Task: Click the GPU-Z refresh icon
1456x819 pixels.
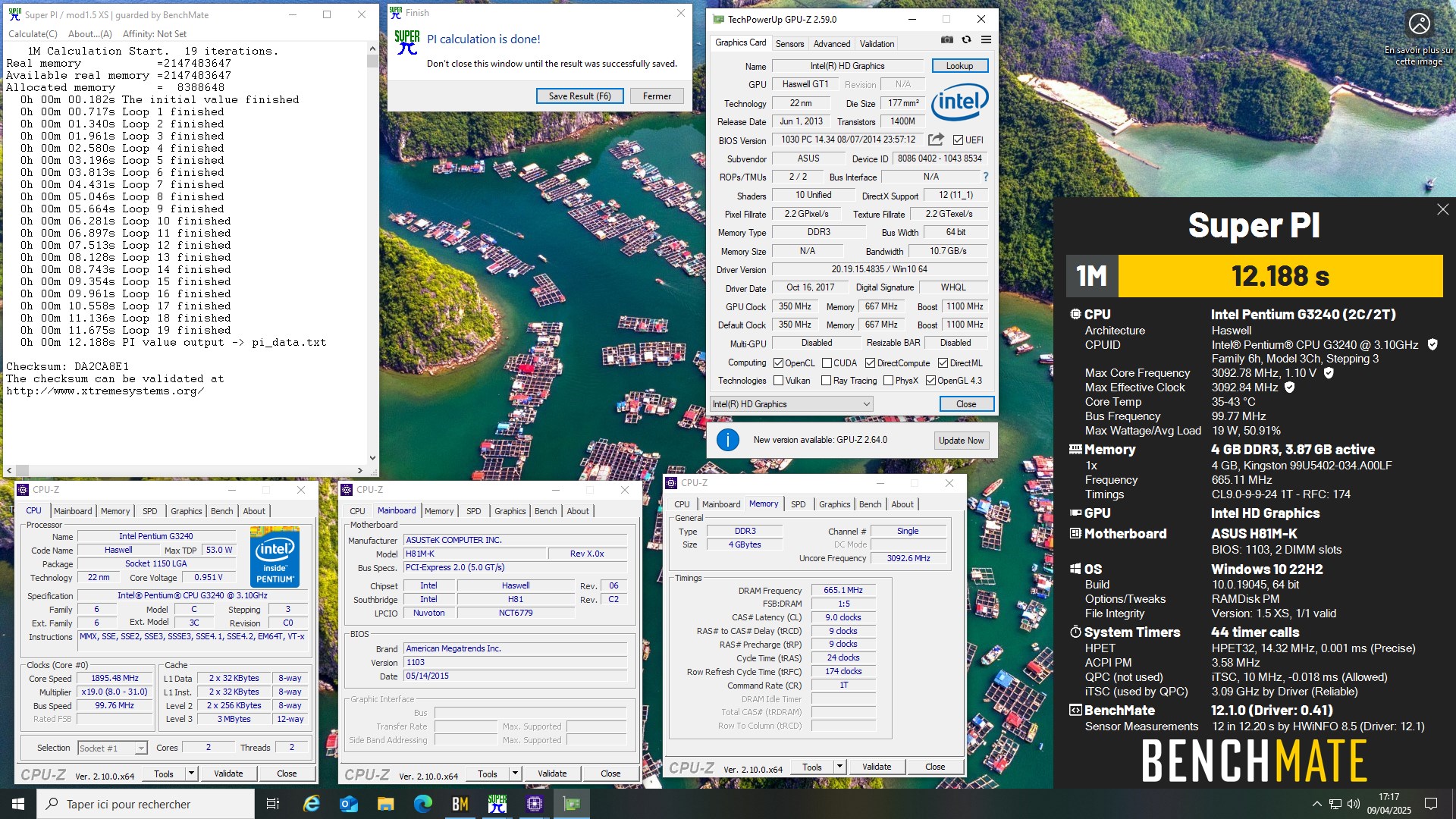Action: [966, 40]
